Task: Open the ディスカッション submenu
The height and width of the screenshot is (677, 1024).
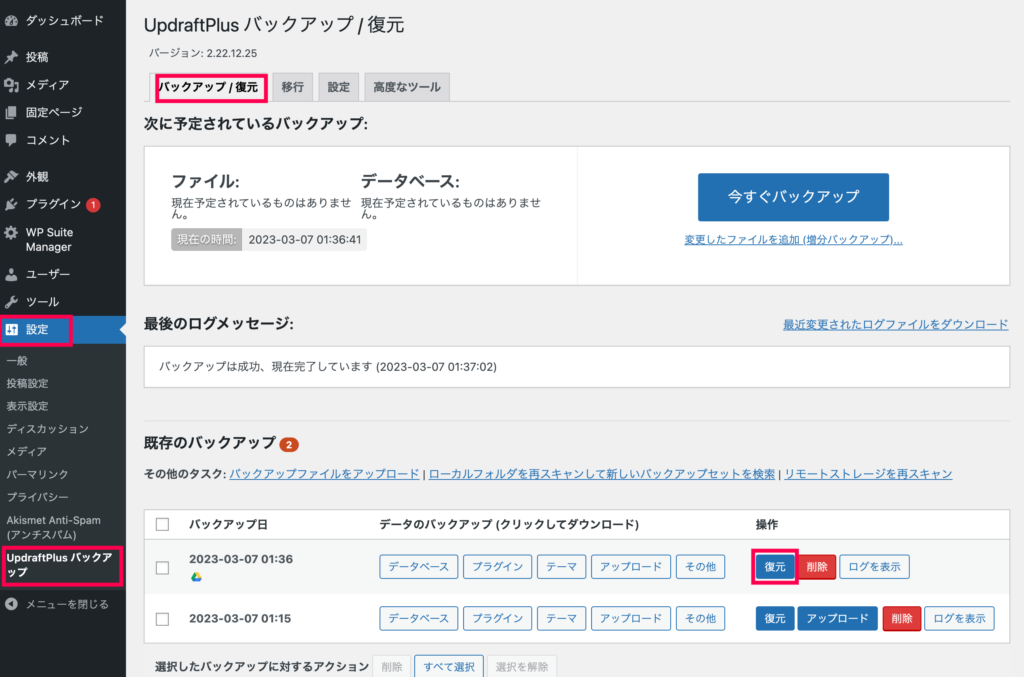Action: point(48,429)
